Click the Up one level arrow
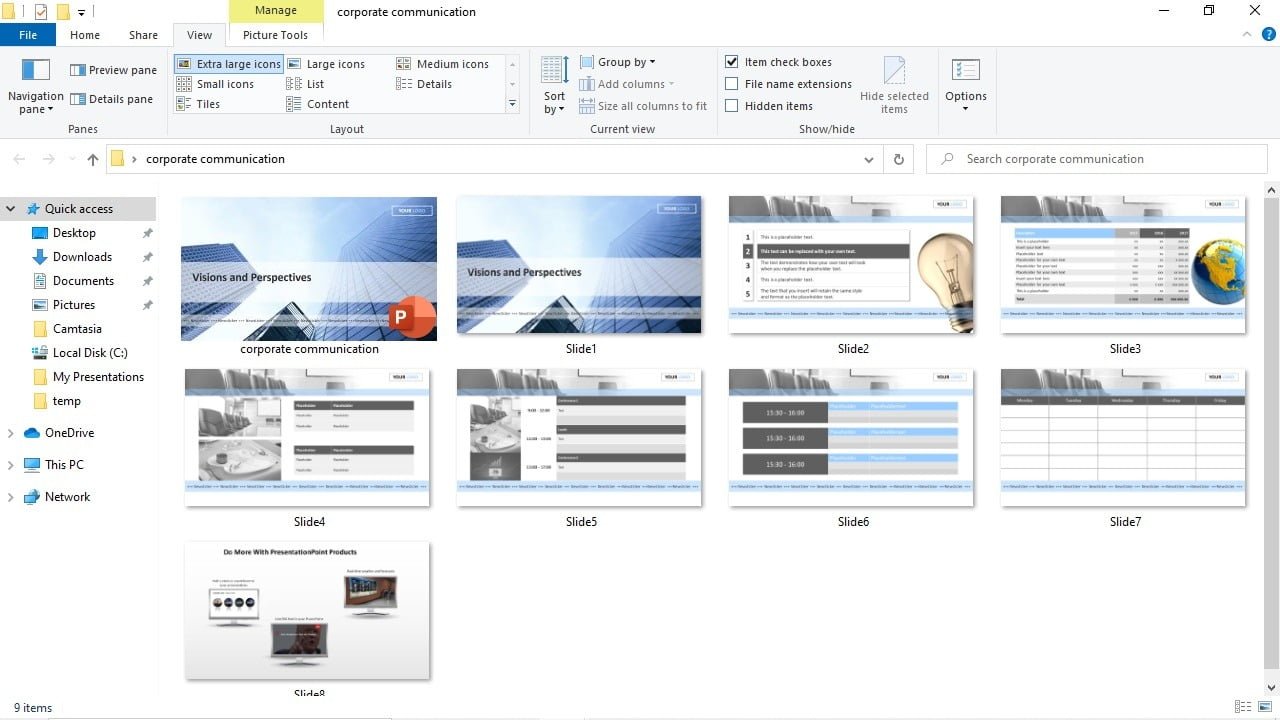The height and width of the screenshot is (720, 1280). tap(93, 159)
